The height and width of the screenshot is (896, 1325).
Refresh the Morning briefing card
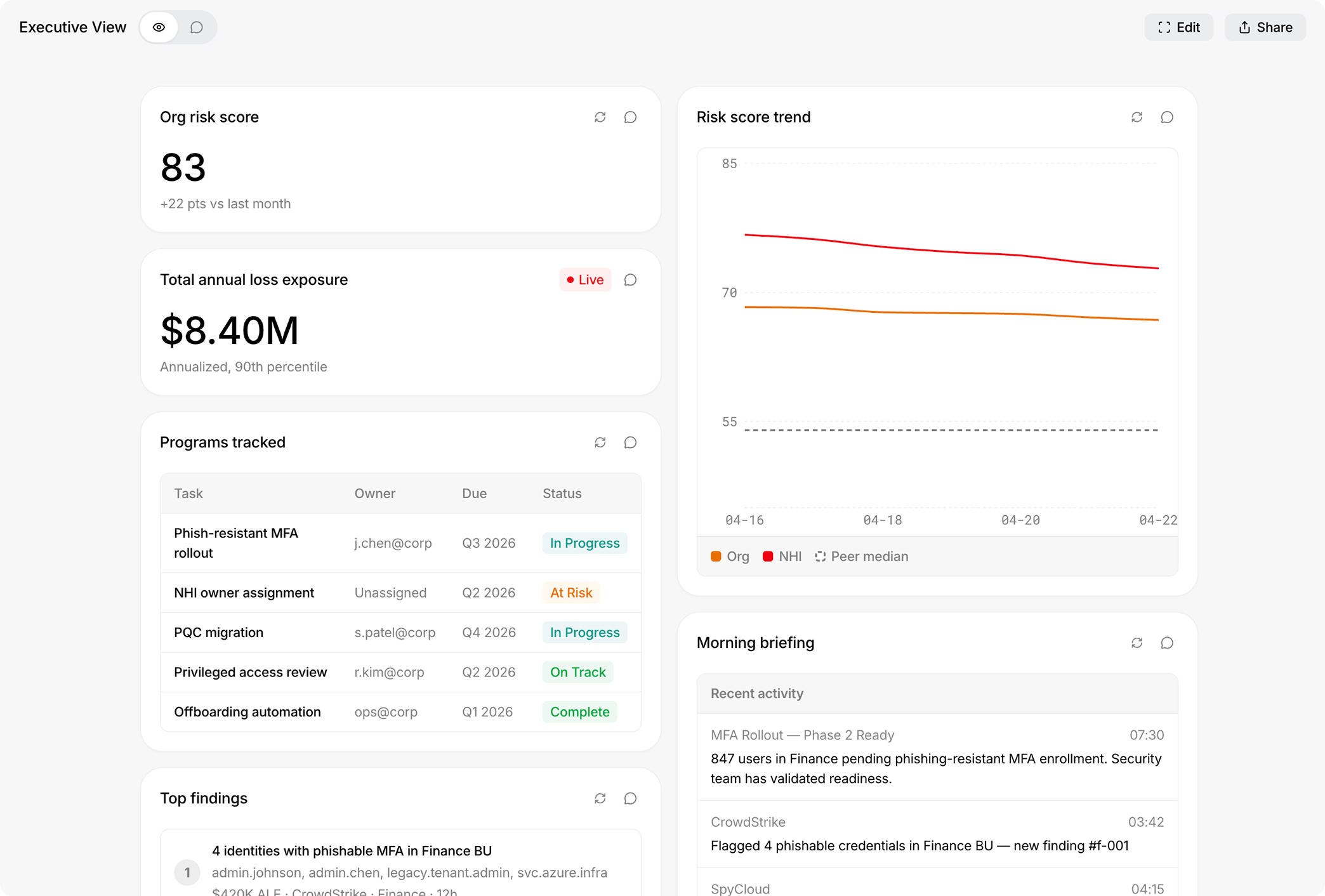tap(1137, 643)
